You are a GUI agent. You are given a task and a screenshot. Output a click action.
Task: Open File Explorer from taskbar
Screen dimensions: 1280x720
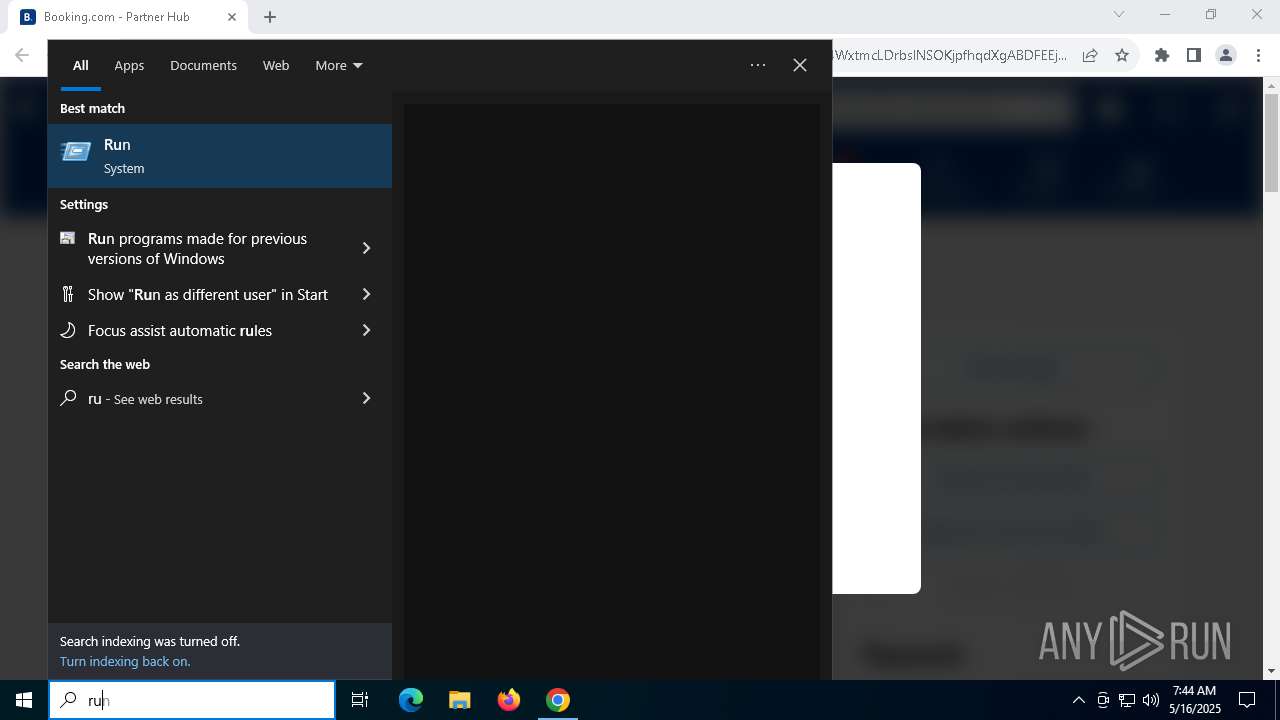[x=459, y=700]
